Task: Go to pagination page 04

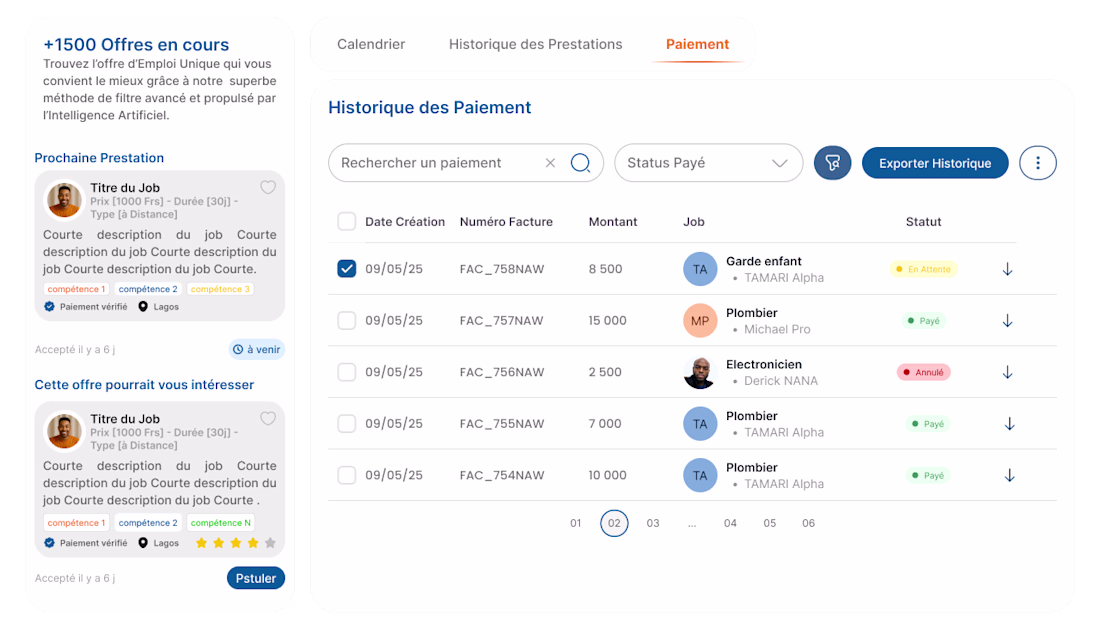Action: pos(730,523)
